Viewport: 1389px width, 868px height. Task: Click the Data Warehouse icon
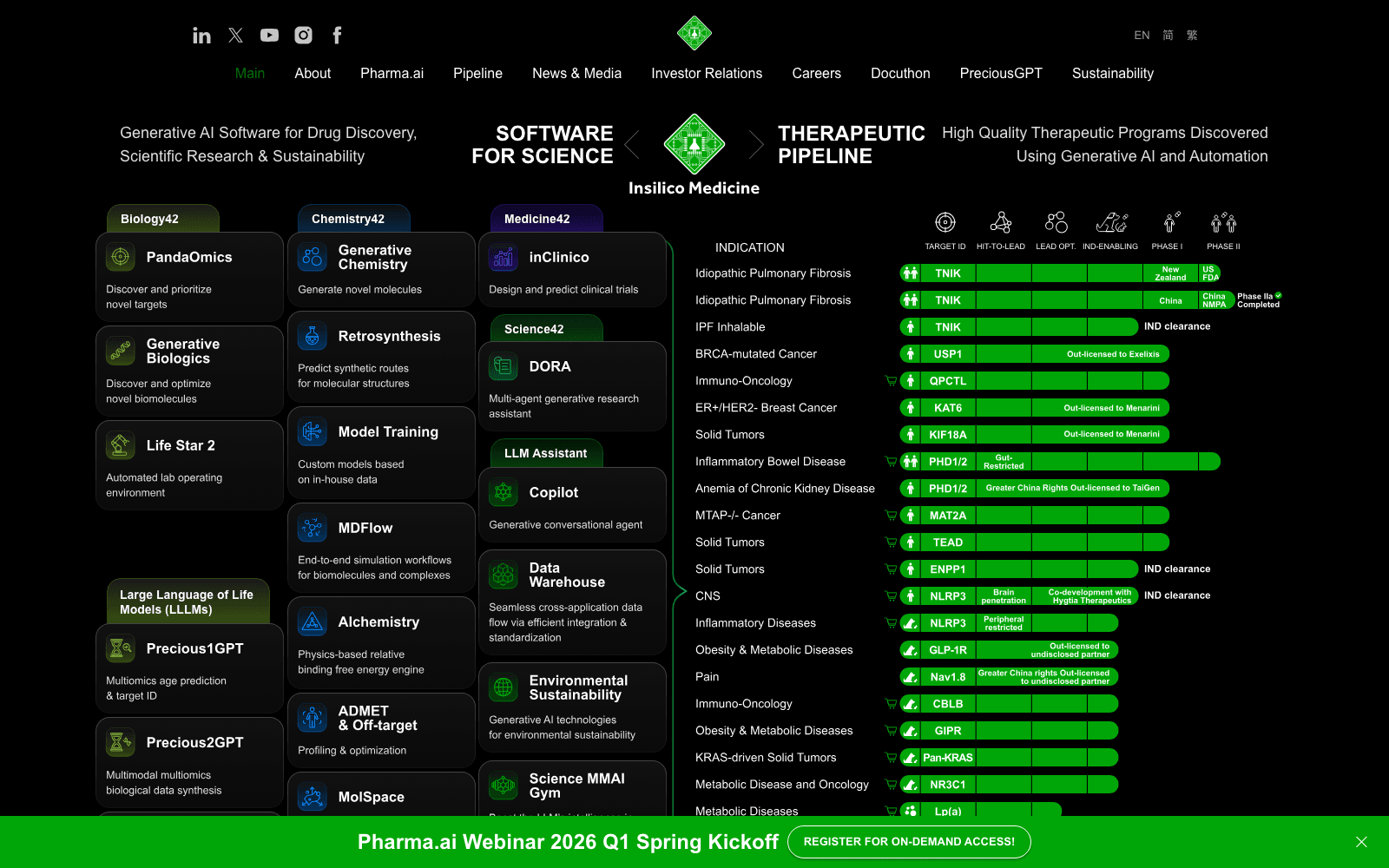[504, 575]
